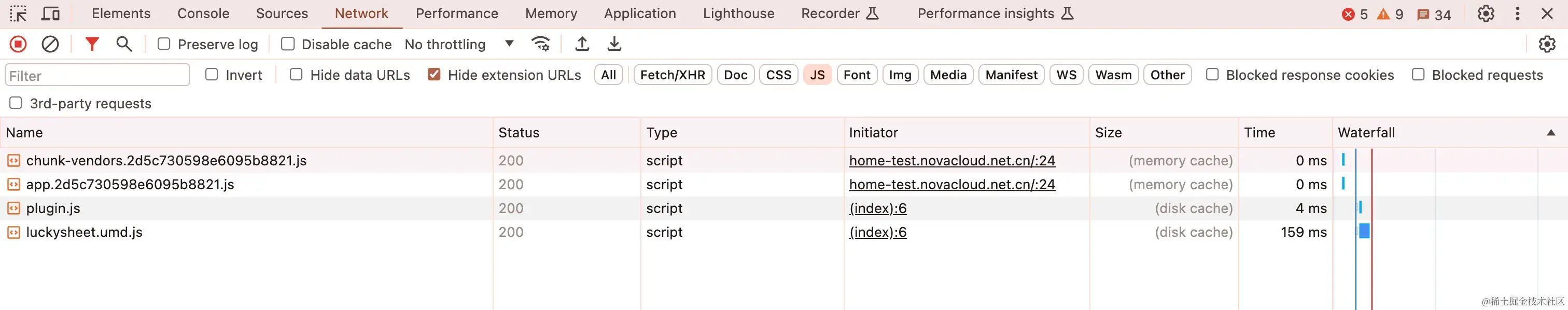Open network conditions Wi-Fi icon
This screenshot has height=310, width=1568.
pyautogui.click(x=540, y=44)
